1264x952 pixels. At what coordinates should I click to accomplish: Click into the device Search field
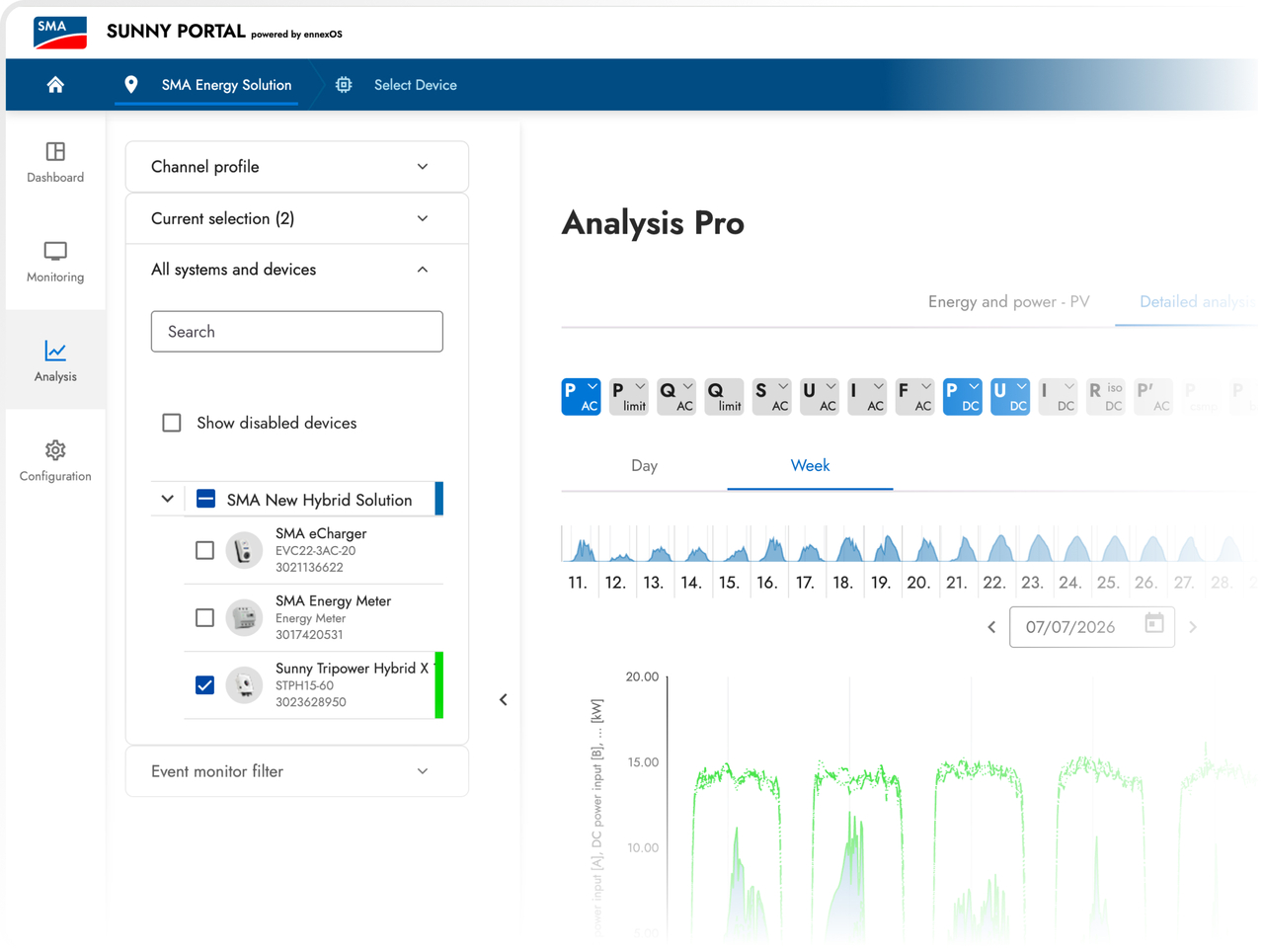296,332
